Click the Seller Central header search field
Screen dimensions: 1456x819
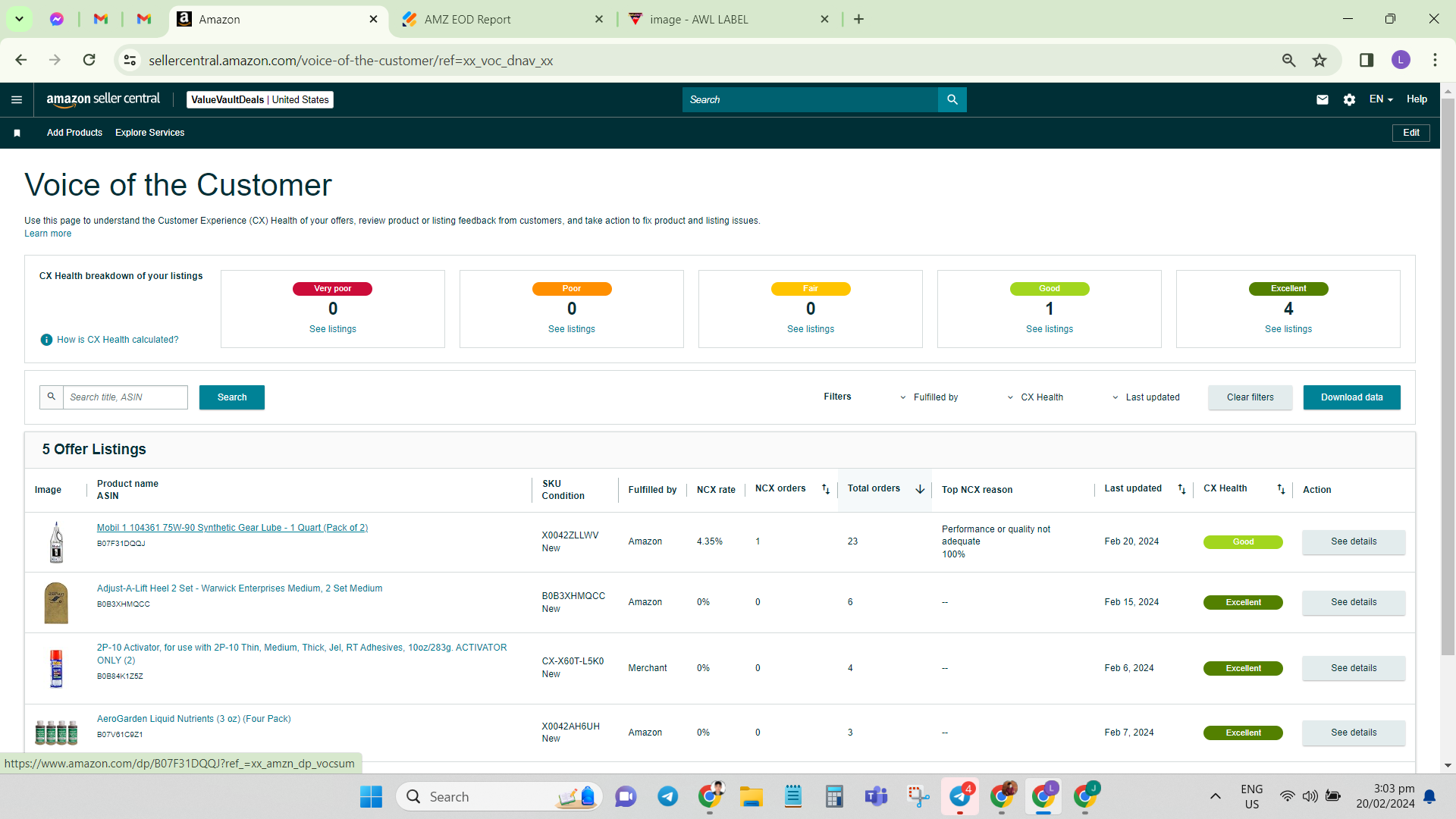click(x=810, y=99)
